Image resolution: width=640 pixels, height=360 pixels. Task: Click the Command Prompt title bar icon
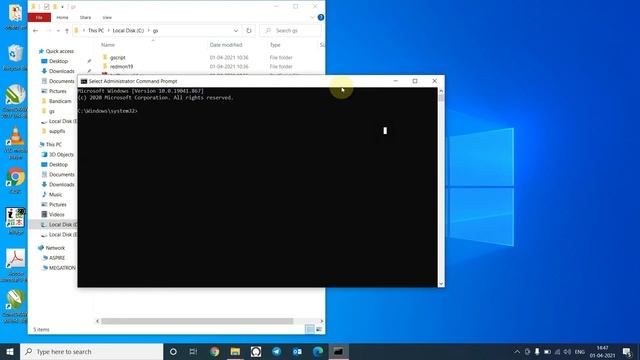click(84, 81)
